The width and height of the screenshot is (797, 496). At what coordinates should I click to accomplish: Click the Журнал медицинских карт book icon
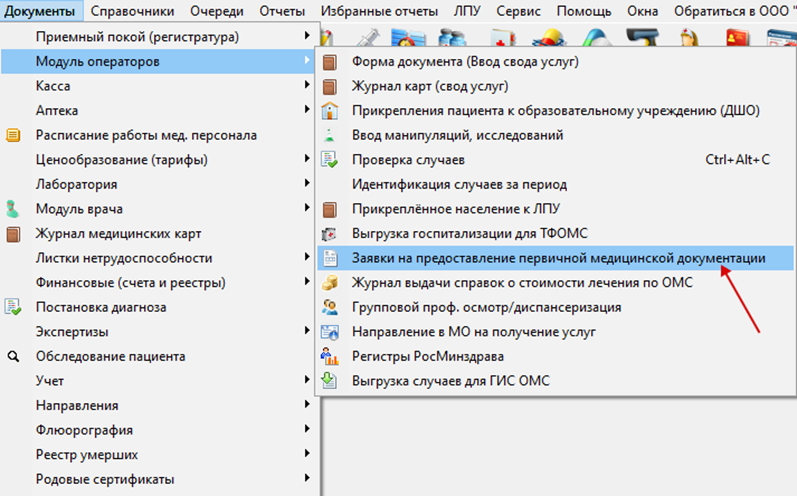point(13,234)
